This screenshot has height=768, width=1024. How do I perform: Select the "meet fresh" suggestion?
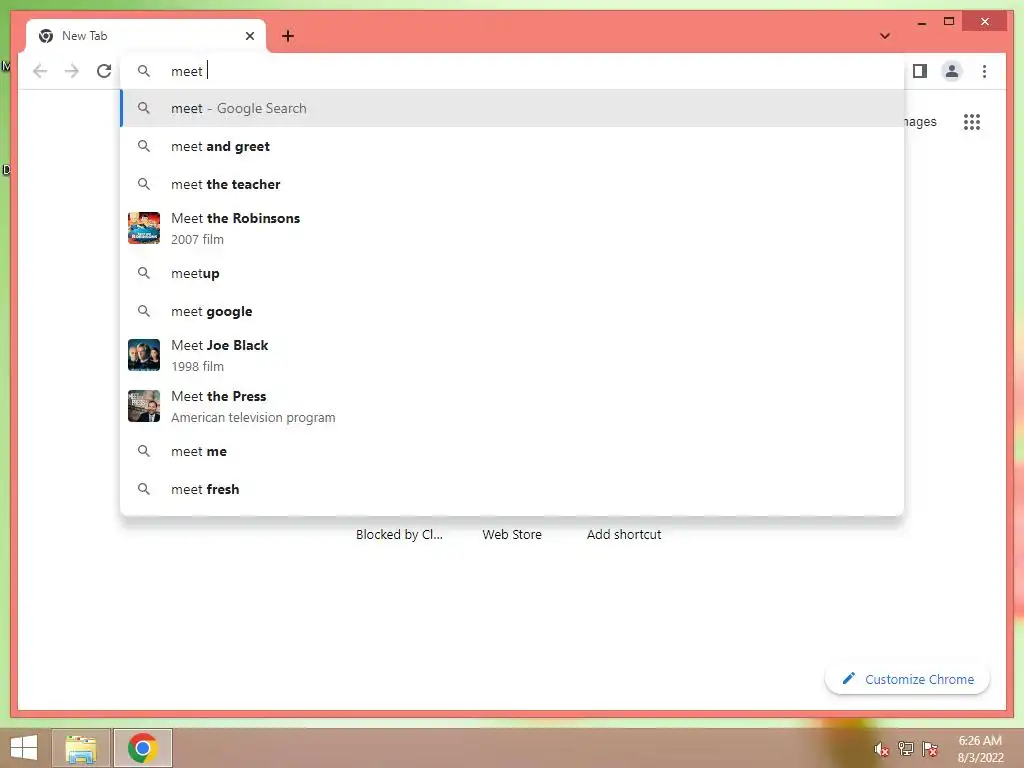tap(512, 488)
